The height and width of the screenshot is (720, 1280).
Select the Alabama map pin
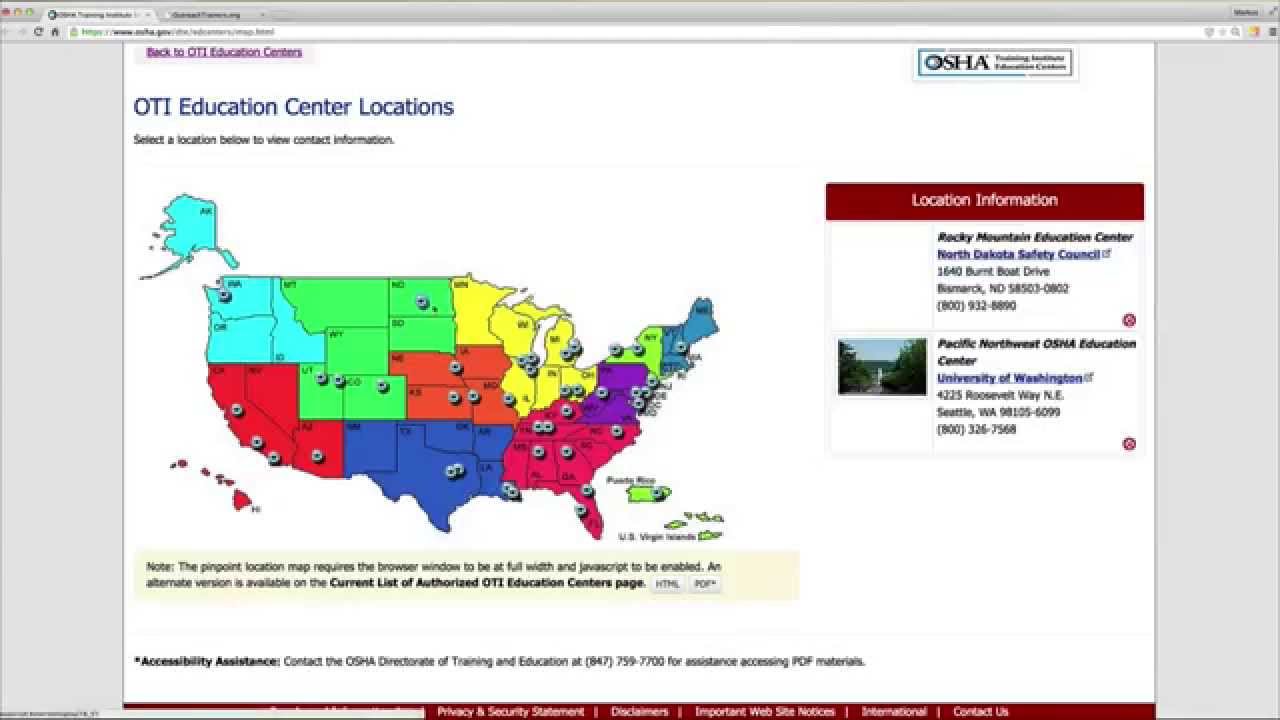tap(538, 452)
